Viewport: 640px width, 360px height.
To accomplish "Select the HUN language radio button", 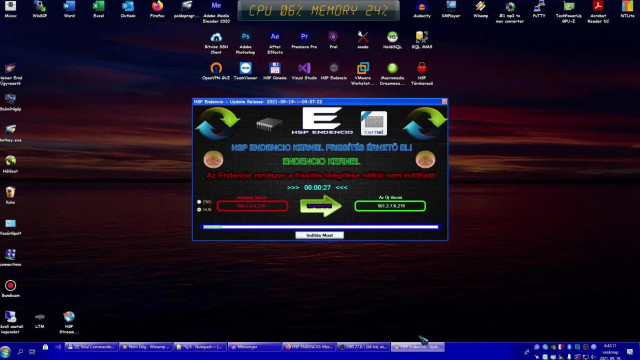I will tap(199, 209).
